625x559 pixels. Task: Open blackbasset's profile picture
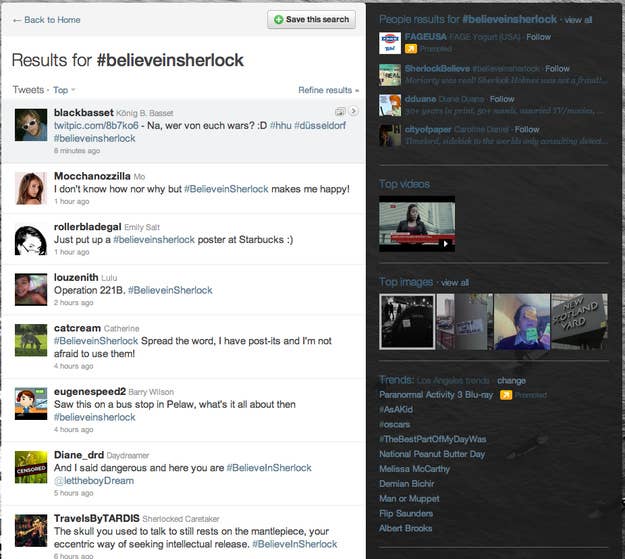(x=31, y=125)
